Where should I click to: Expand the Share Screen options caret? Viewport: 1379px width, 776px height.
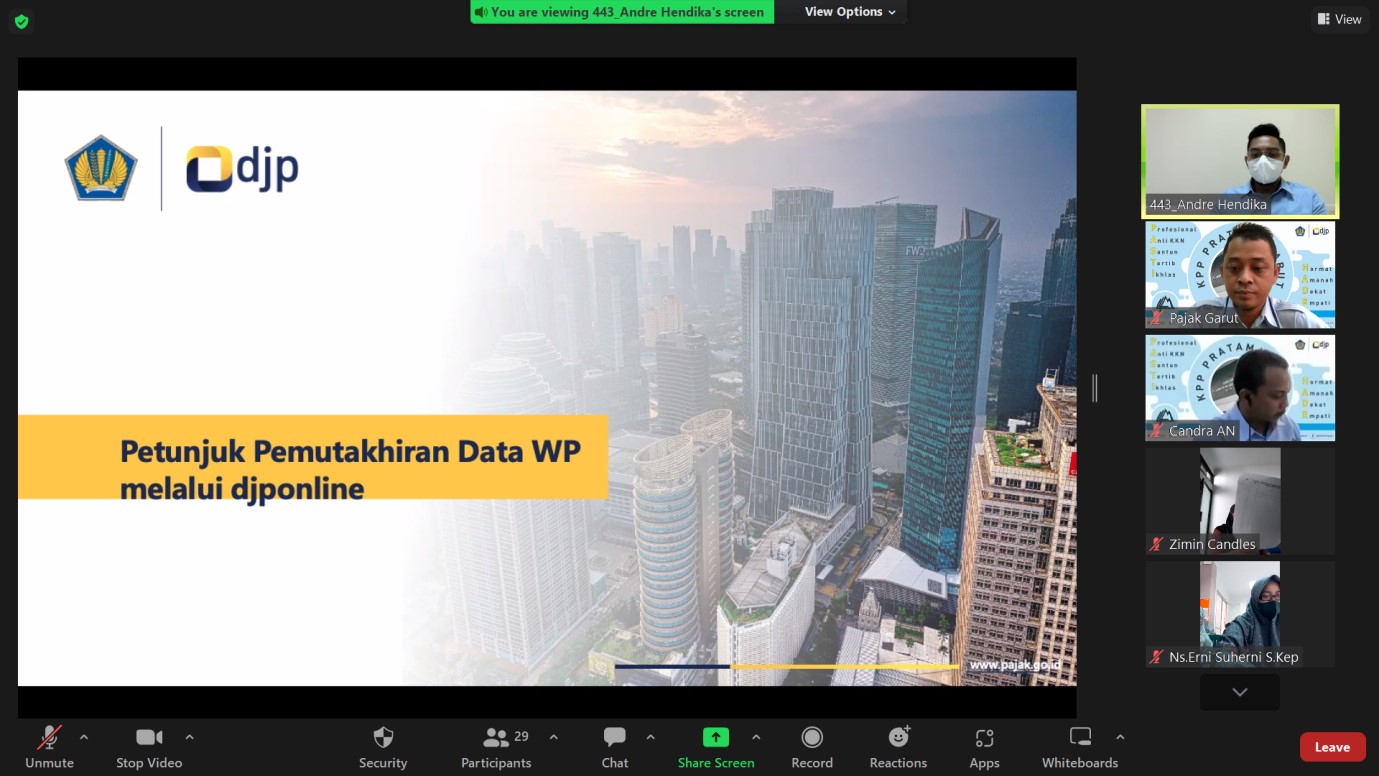[x=756, y=737]
